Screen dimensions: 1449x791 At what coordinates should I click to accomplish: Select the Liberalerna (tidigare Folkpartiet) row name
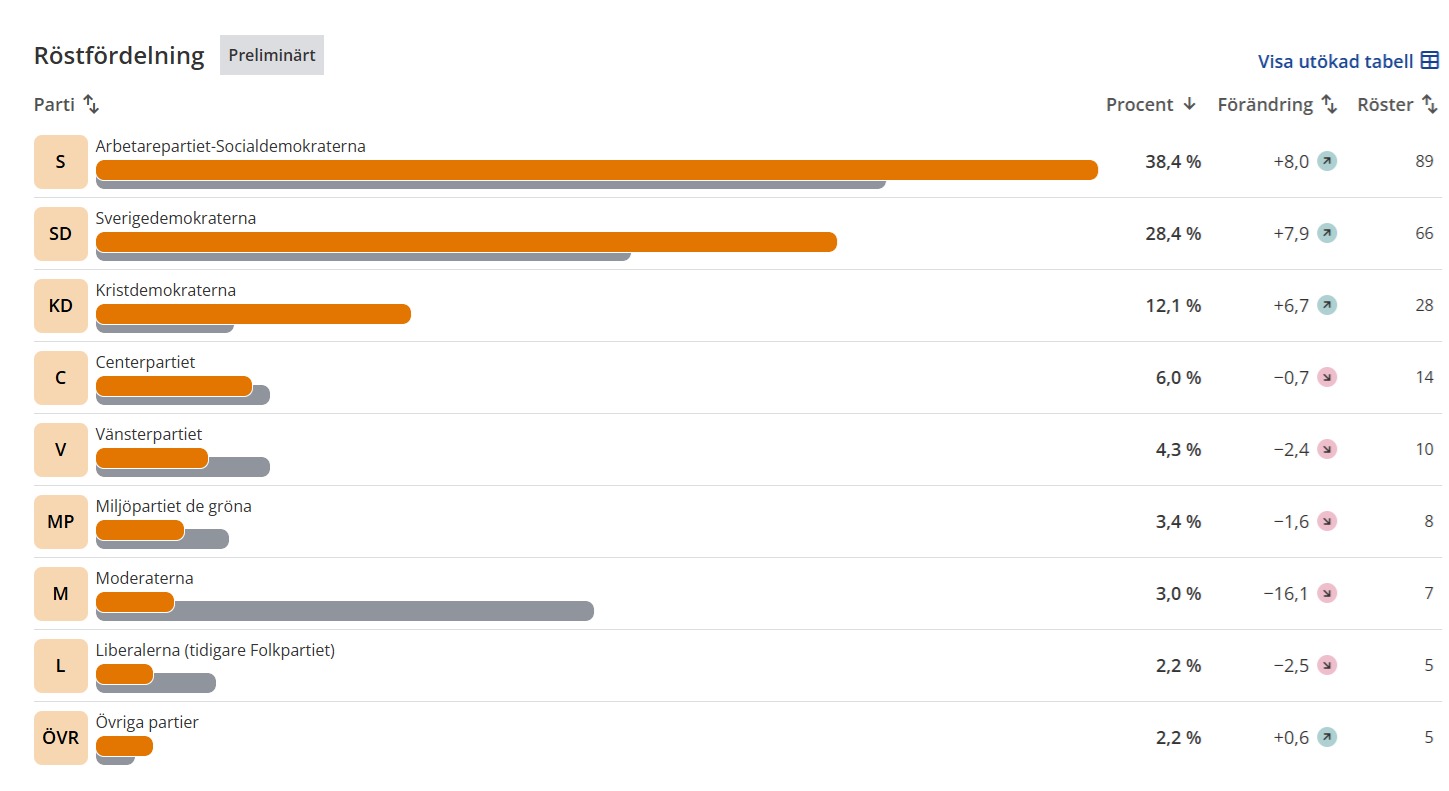point(215,650)
